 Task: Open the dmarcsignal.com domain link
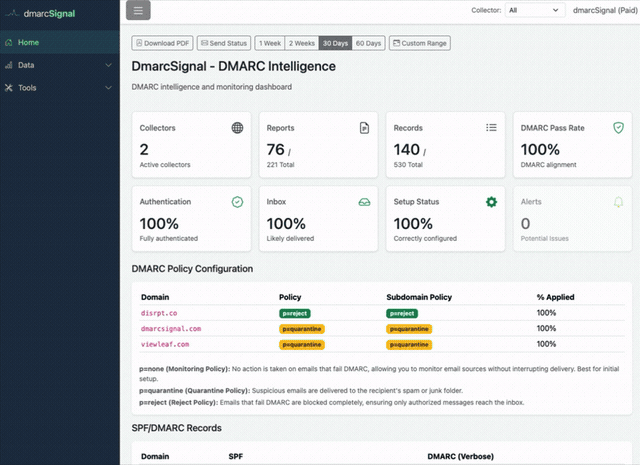click(171, 329)
